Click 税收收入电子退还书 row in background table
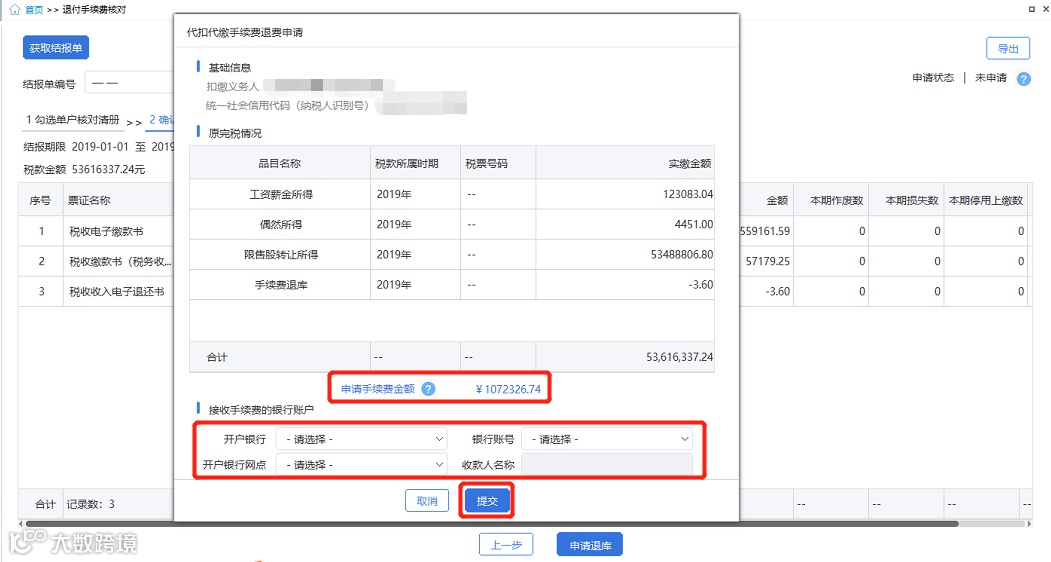This screenshot has width=1051, height=562. click(x=117, y=292)
